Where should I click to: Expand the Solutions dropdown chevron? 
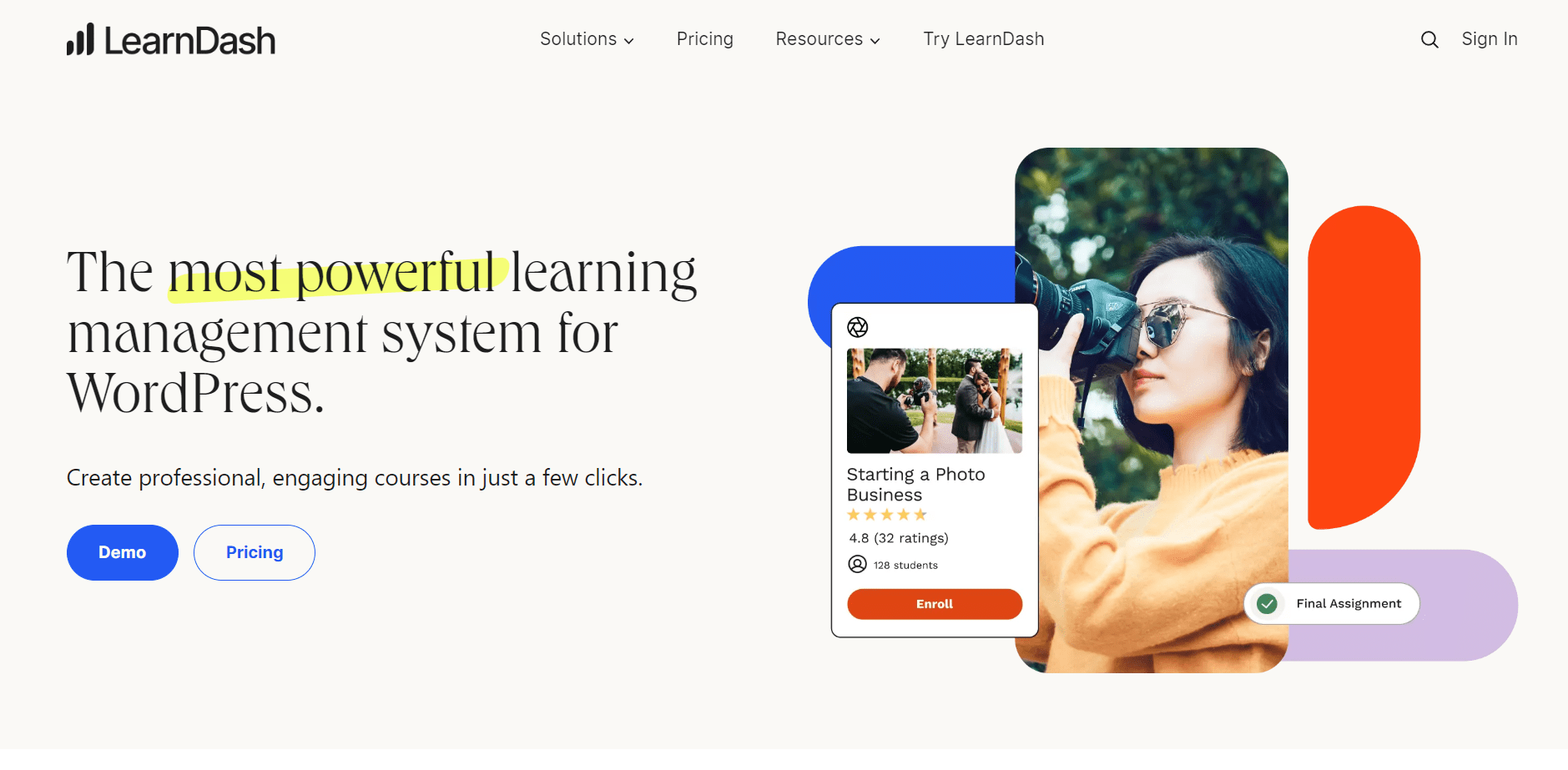629,41
